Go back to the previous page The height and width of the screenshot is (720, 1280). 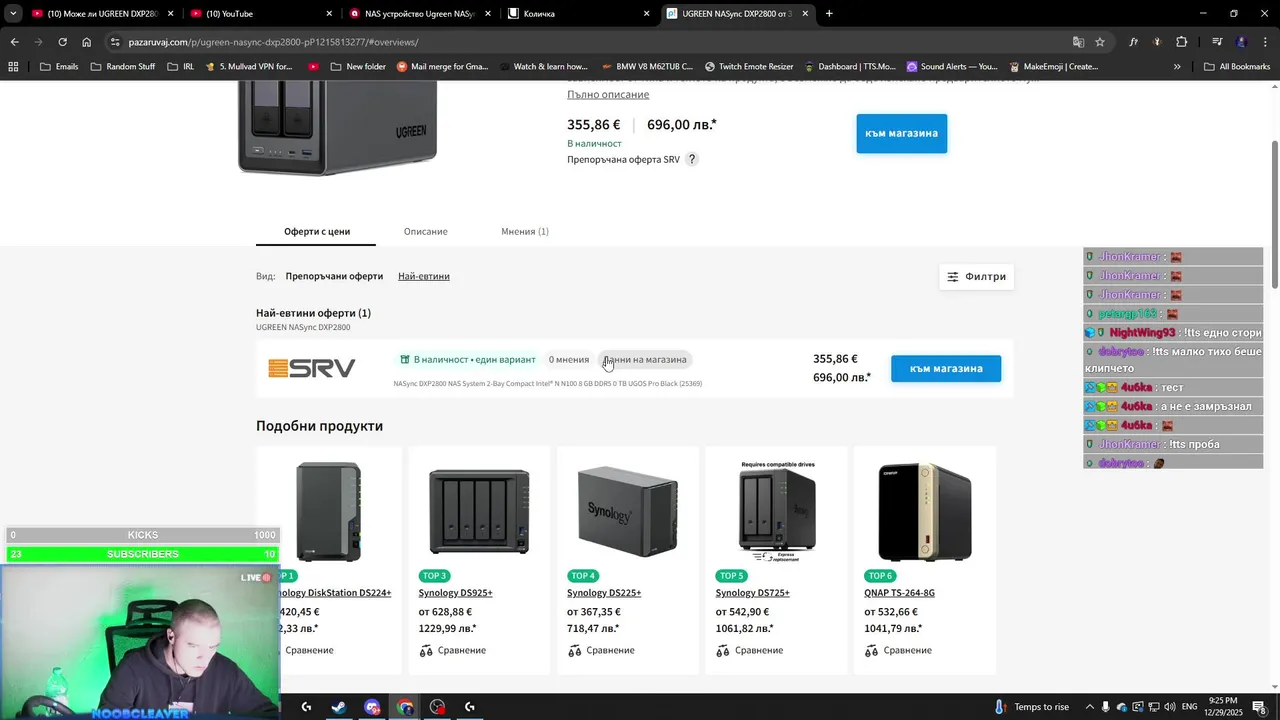(14, 42)
